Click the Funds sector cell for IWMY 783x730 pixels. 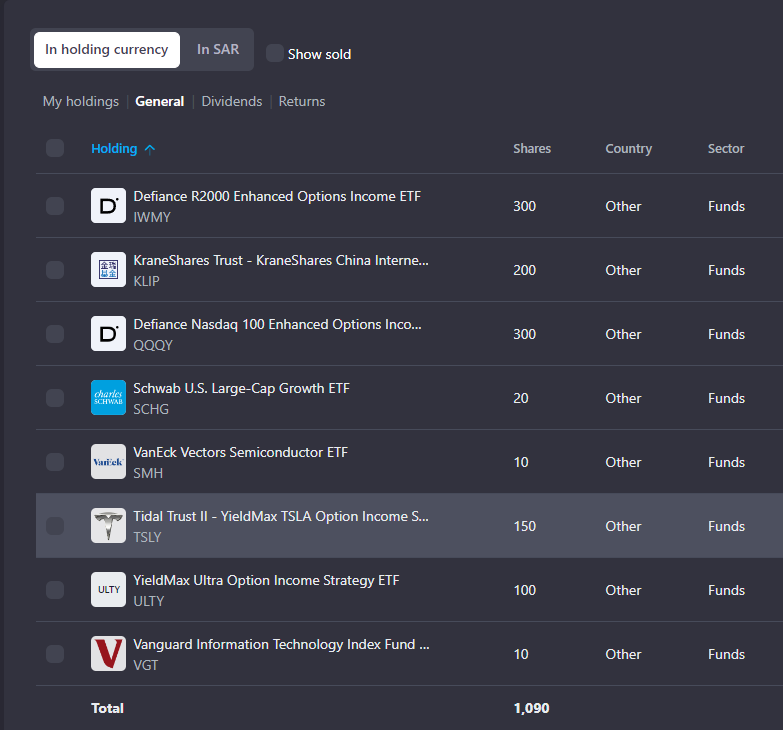coord(726,206)
